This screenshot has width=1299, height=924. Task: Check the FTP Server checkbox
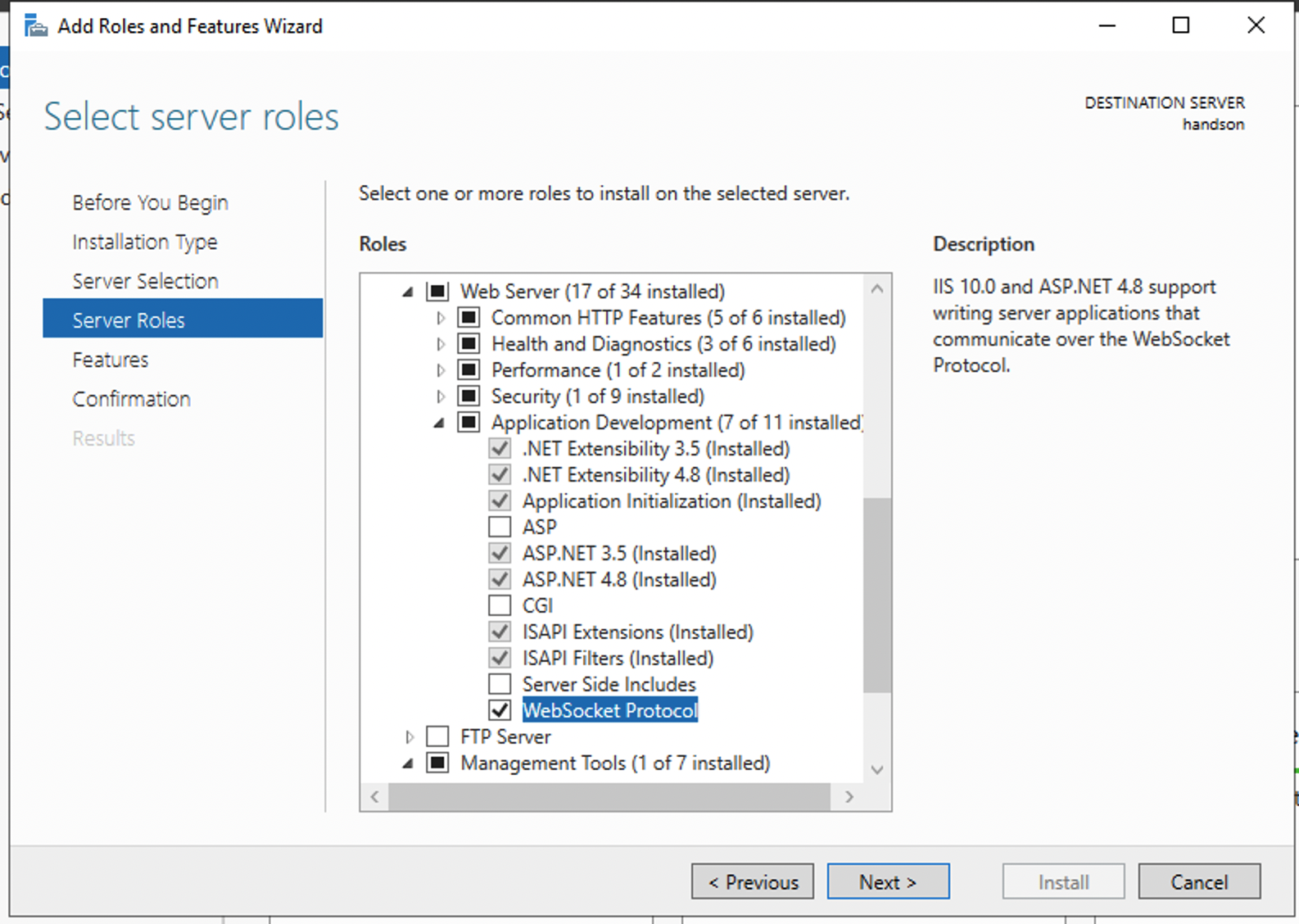pos(438,736)
